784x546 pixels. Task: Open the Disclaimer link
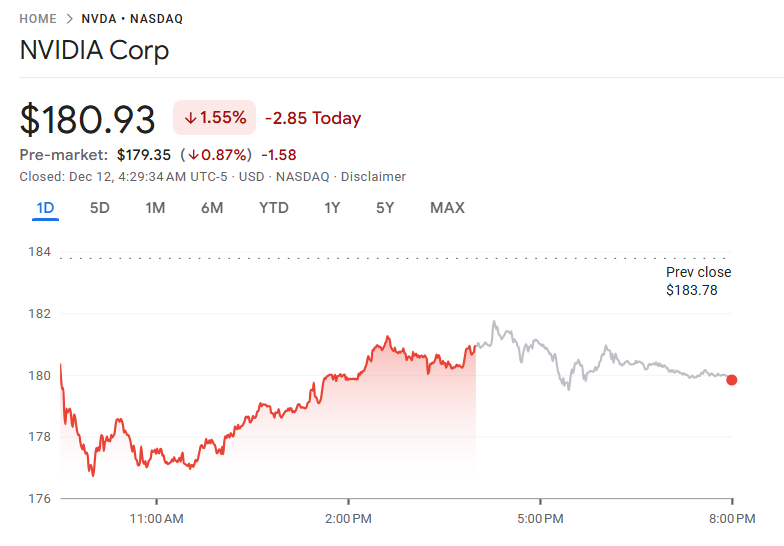[373, 177]
